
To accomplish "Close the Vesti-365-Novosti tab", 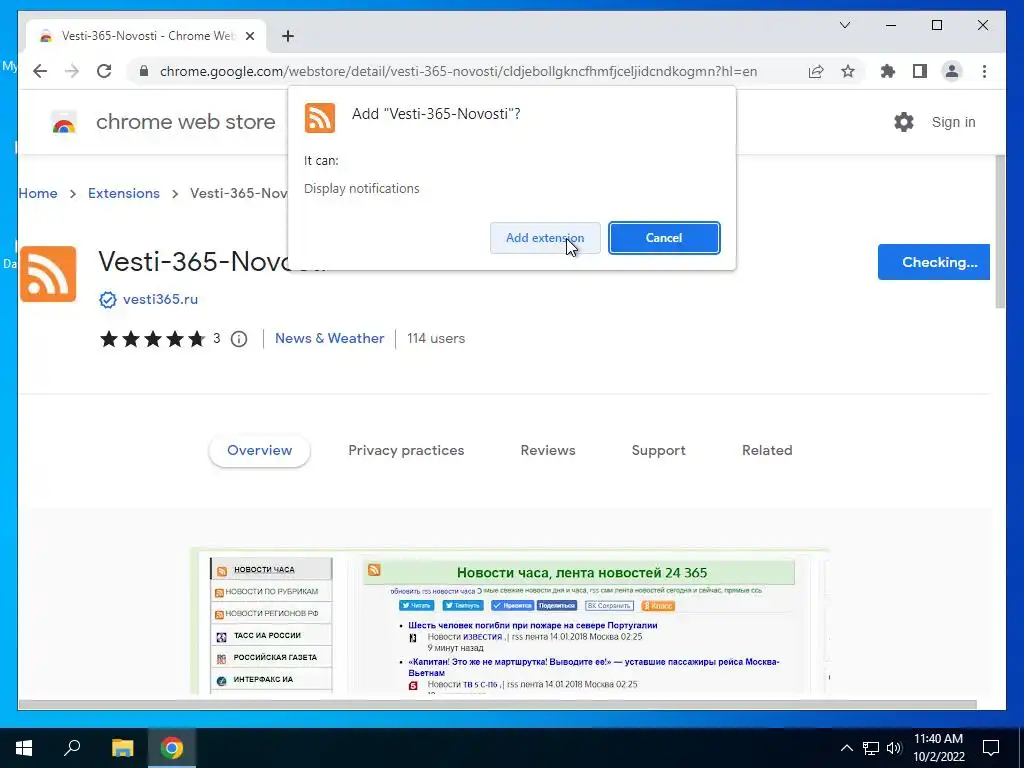I will click(x=249, y=36).
